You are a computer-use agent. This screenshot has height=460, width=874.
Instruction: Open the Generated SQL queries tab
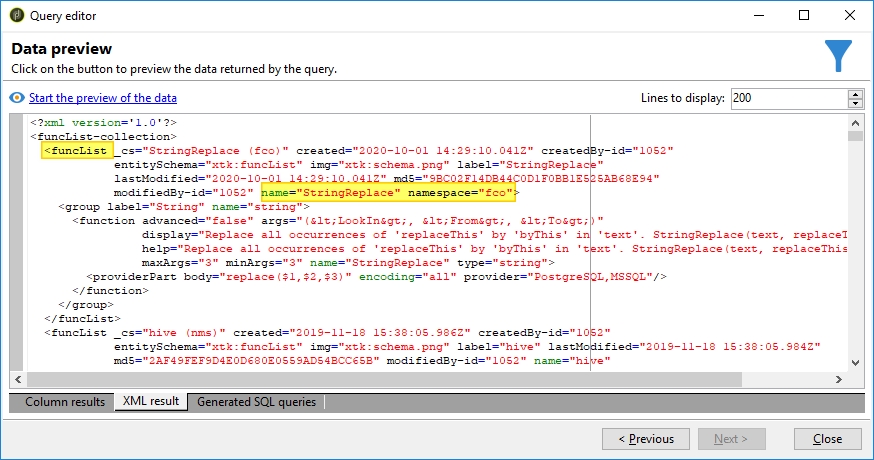(256, 402)
